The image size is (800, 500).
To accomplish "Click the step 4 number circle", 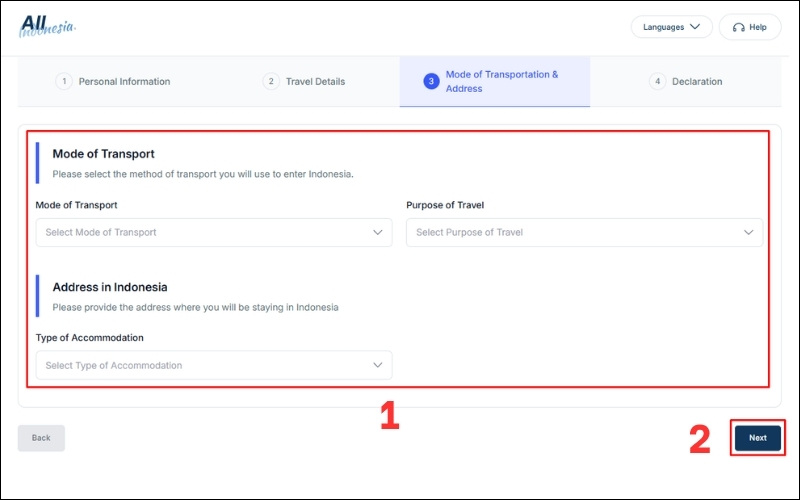I will coord(657,81).
